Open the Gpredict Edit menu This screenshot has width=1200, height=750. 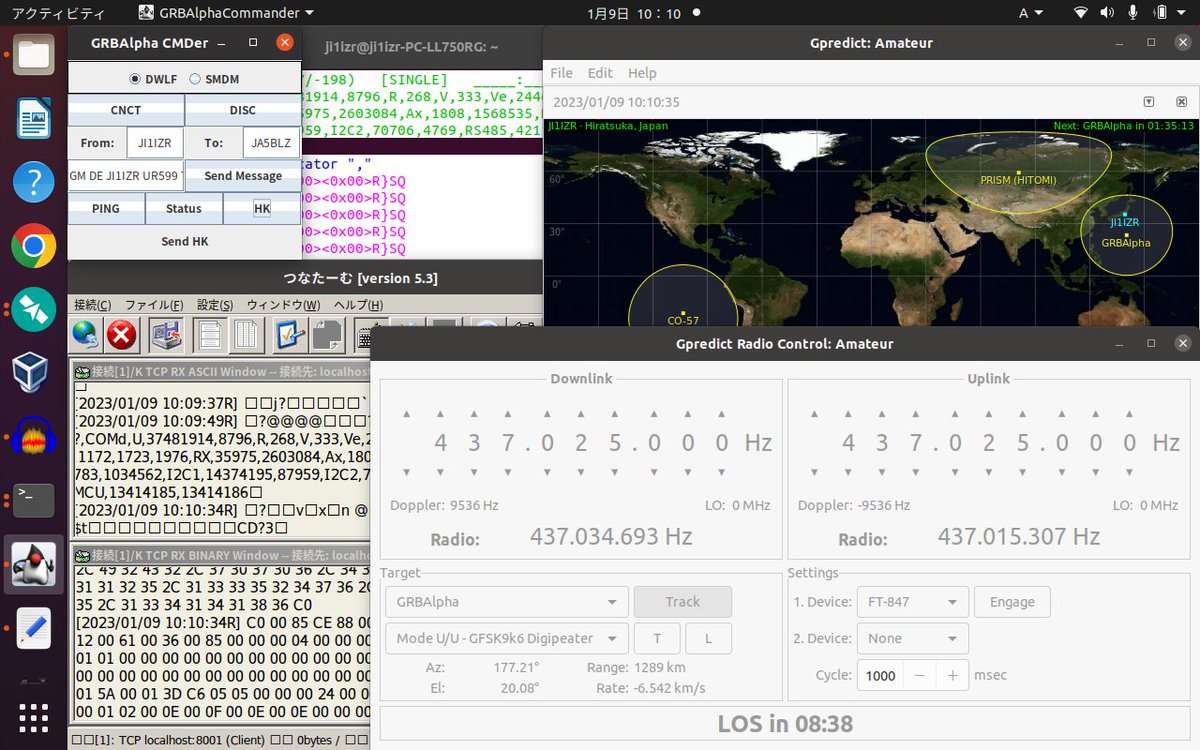(600, 73)
